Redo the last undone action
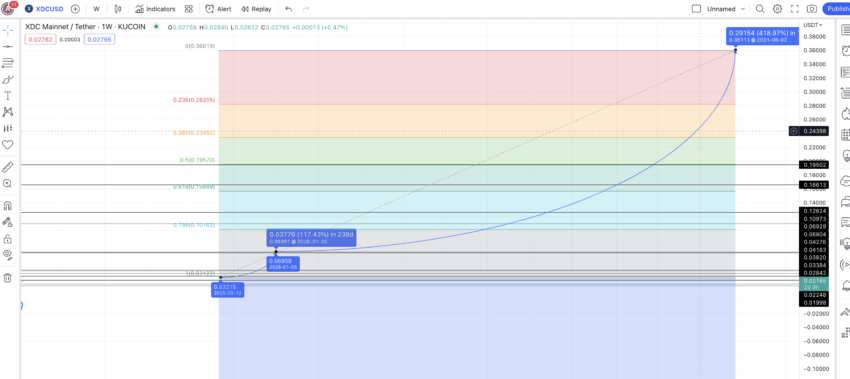The height and width of the screenshot is (379, 850). pyautogui.click(x=306, y=9)
